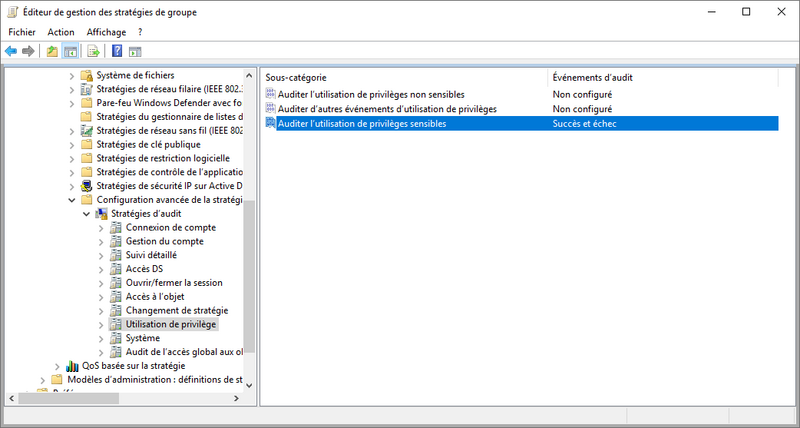This screenshot has width=800, height=428.
Task: Click the Système de fichiers folder icon
Action: (x=87, y=75)
